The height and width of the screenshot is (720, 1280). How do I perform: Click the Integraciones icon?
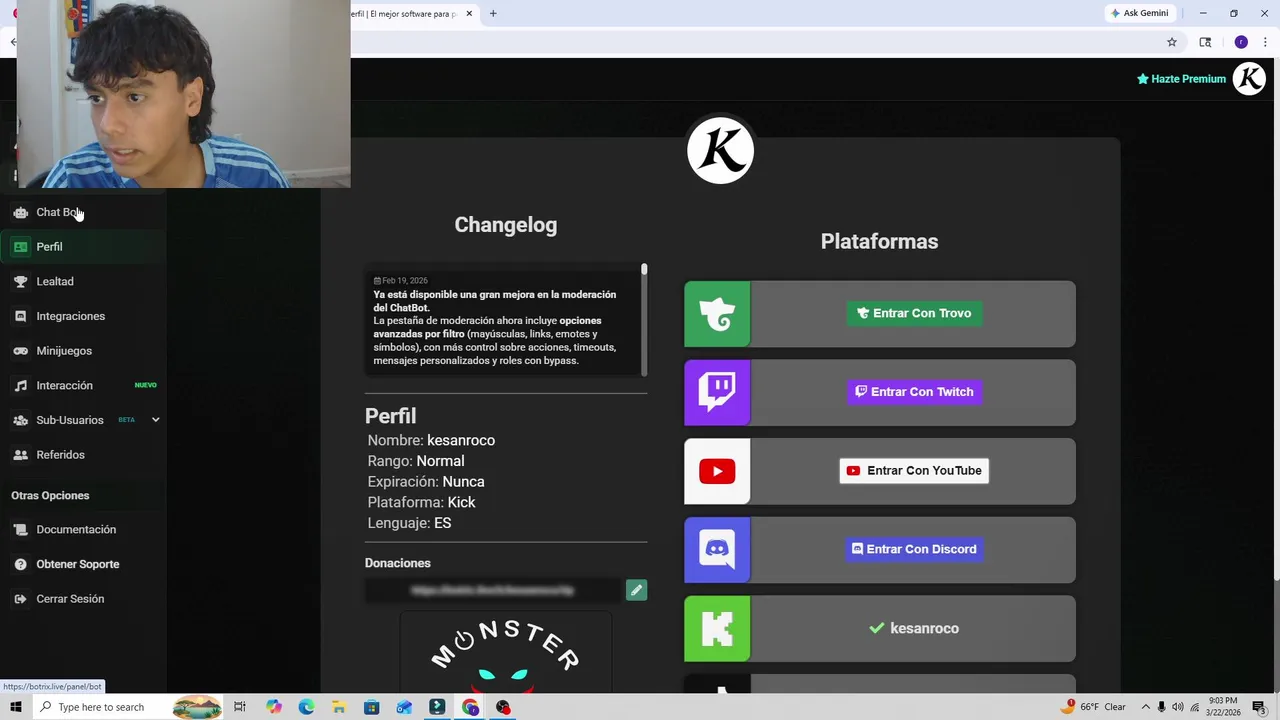coord(20,316)
